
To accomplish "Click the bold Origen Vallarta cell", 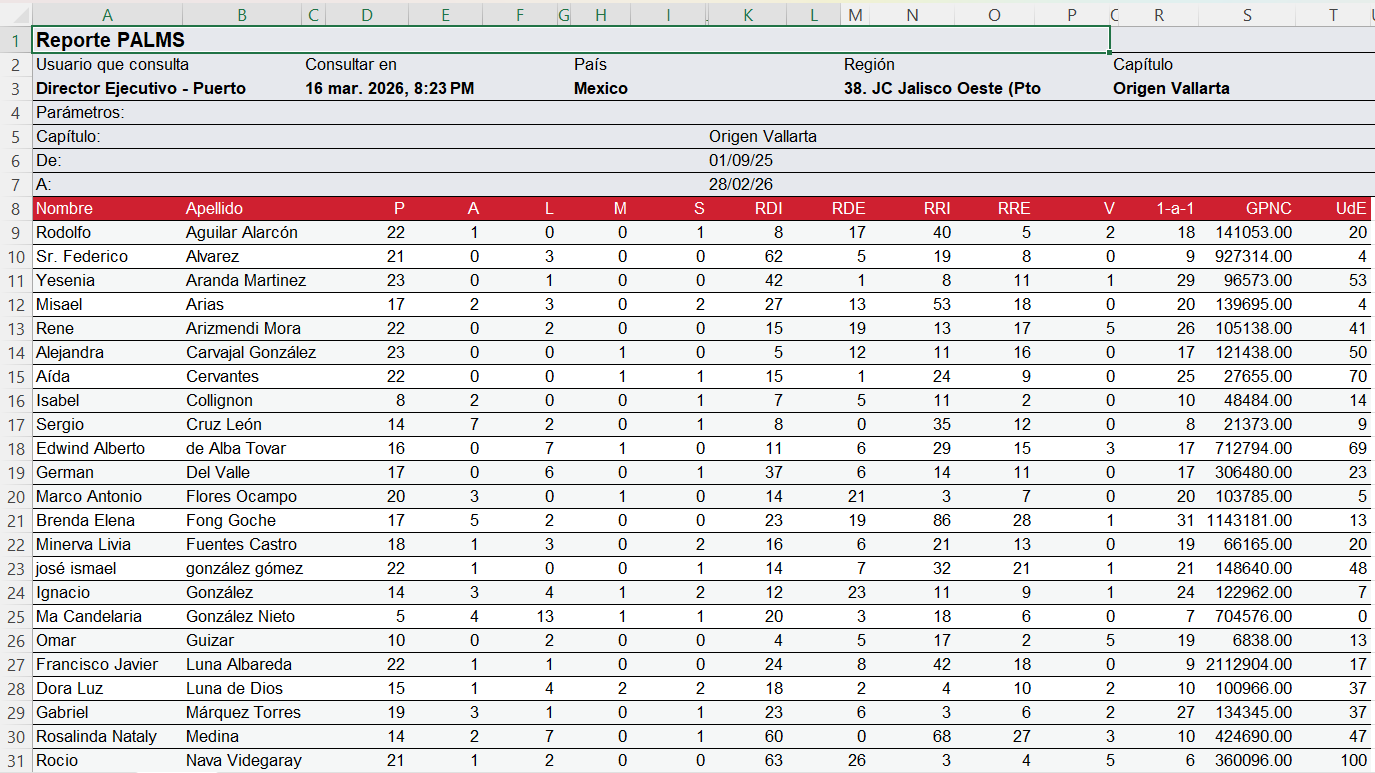I will 1171,88.
